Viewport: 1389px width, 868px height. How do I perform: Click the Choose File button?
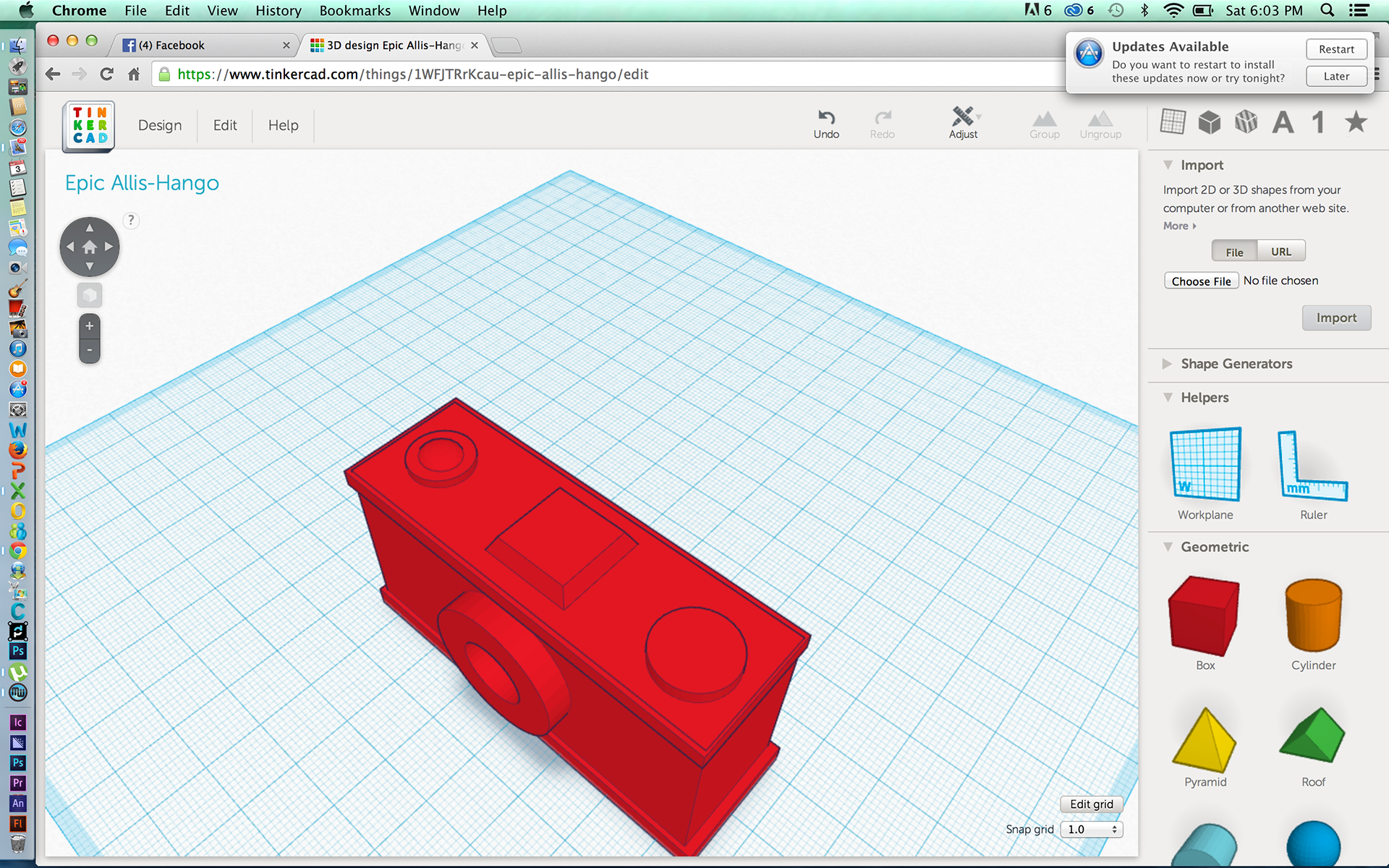click(1201, 281)
